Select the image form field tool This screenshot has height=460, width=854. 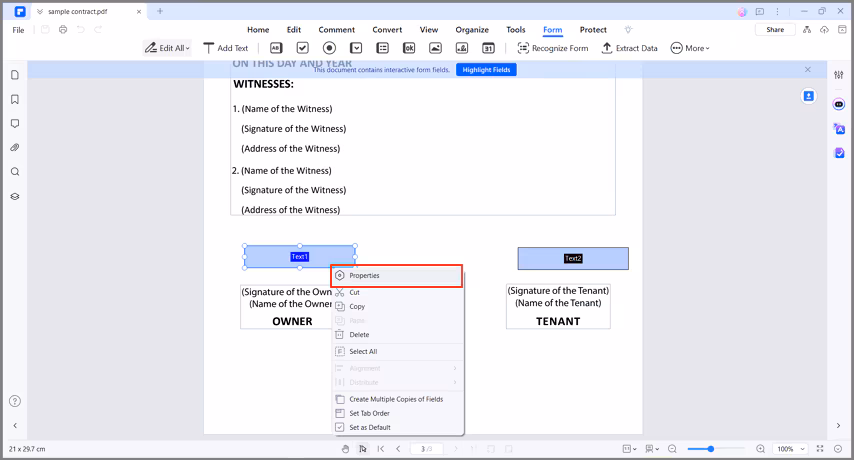coord(436,48)
